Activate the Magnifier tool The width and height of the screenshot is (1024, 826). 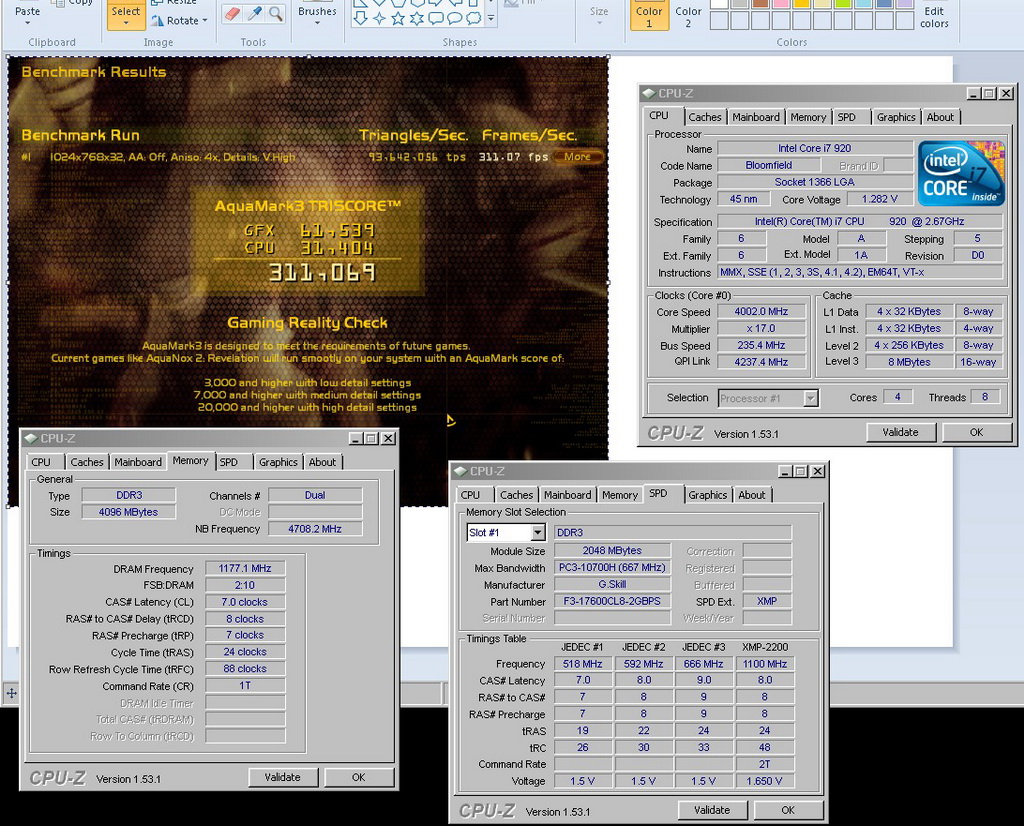point(276,14)
